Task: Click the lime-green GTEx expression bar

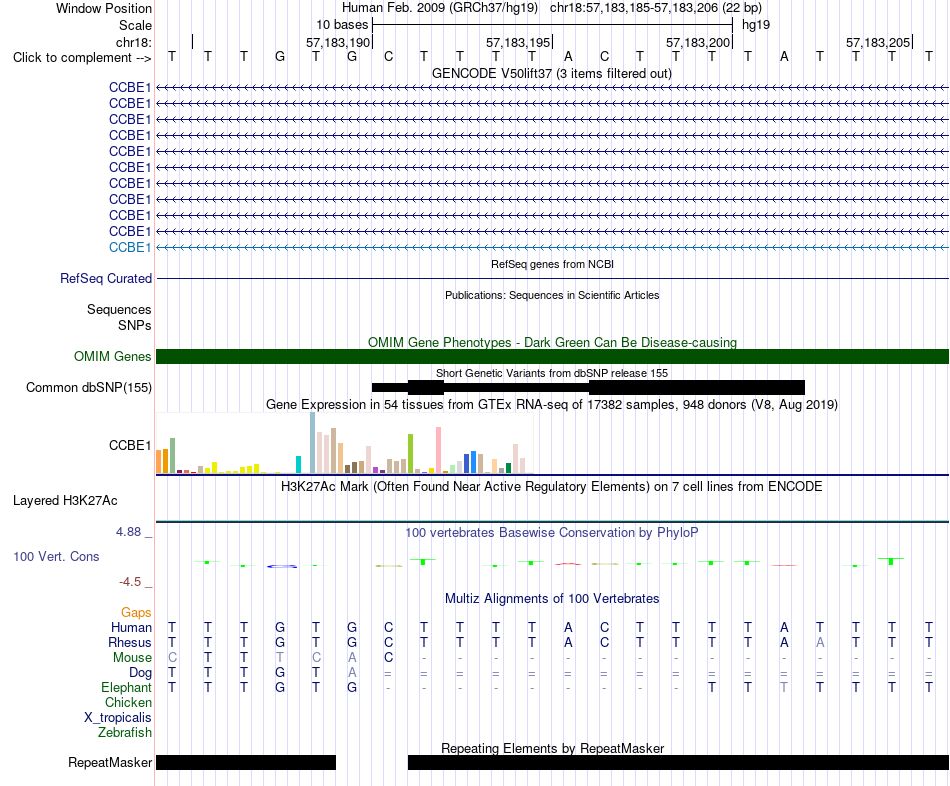Action: (410, 453)
